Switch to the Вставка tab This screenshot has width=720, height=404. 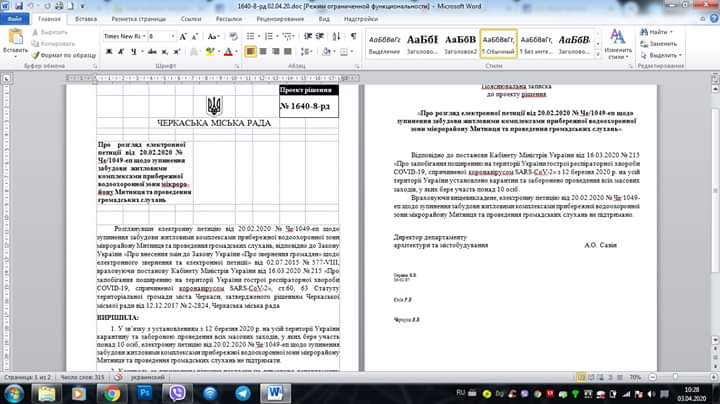coord(86,19)
